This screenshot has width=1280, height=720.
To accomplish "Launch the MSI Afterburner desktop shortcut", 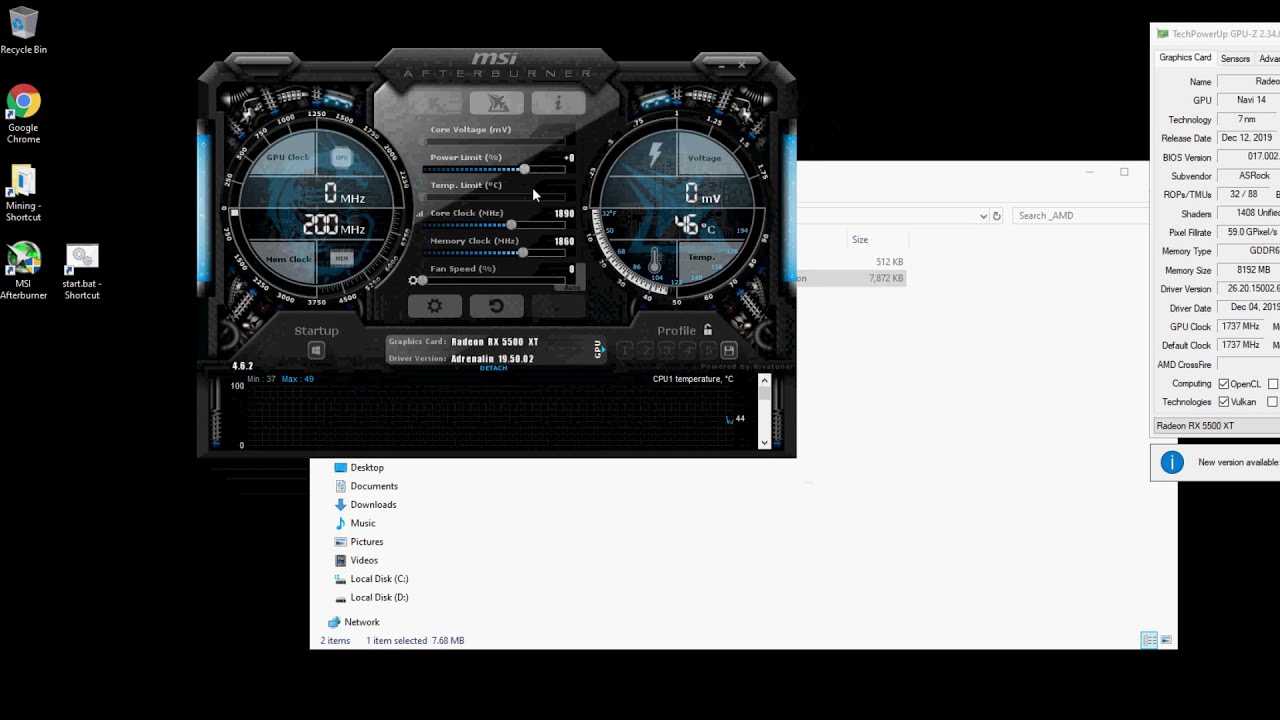I will [23, 271].
